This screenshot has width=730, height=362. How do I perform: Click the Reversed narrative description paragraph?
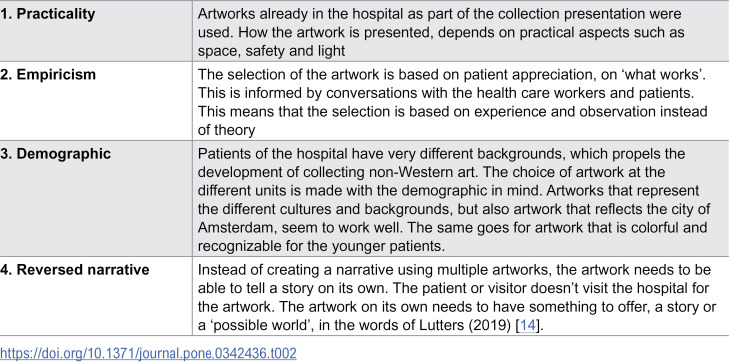(454, 297)
